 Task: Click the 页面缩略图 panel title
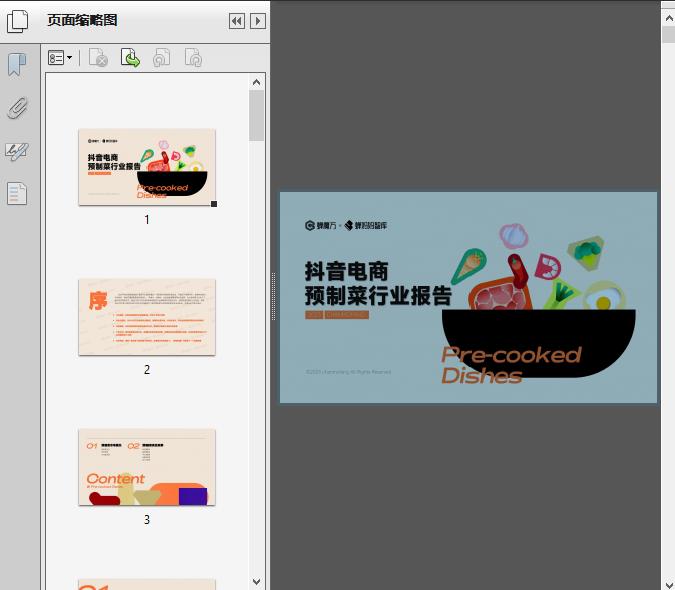tap(82, 20)
